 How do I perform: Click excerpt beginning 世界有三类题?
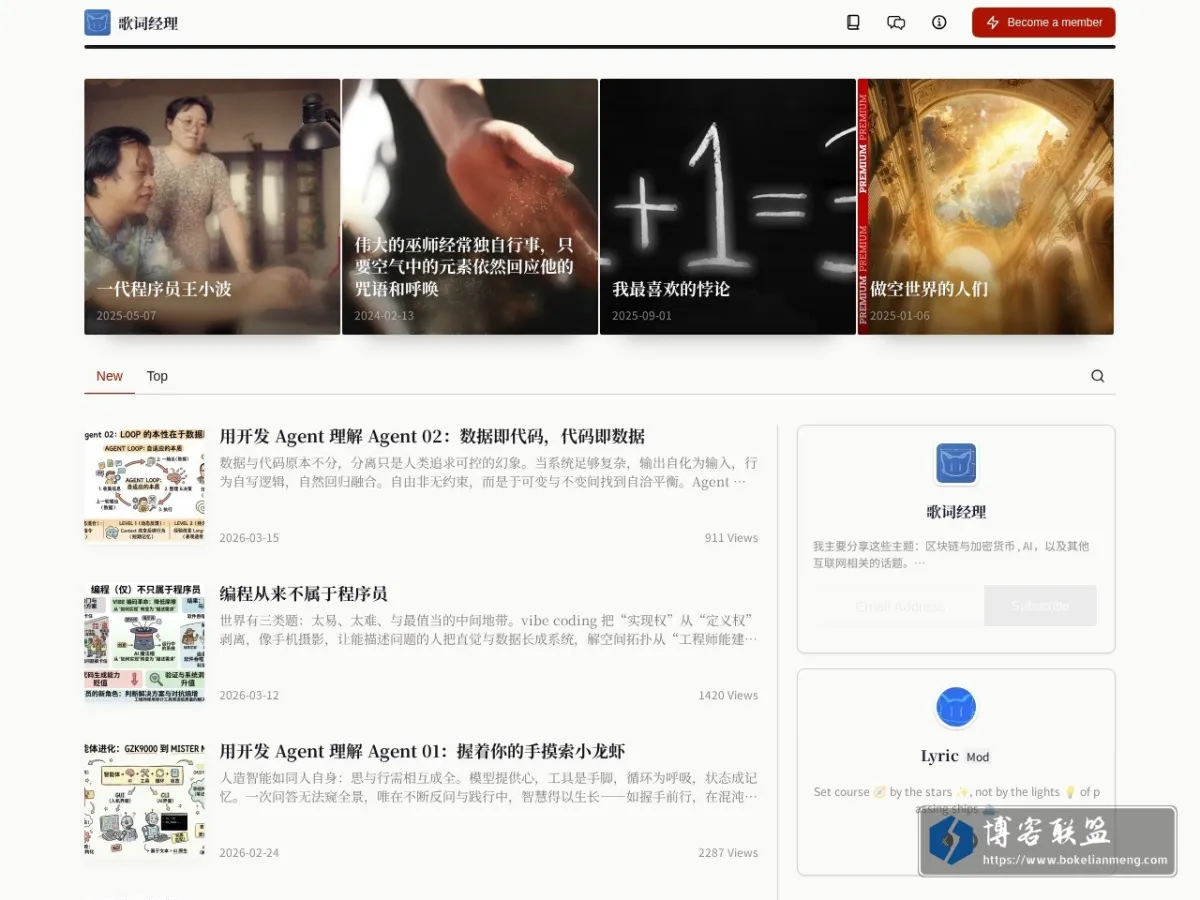(488, 630)
